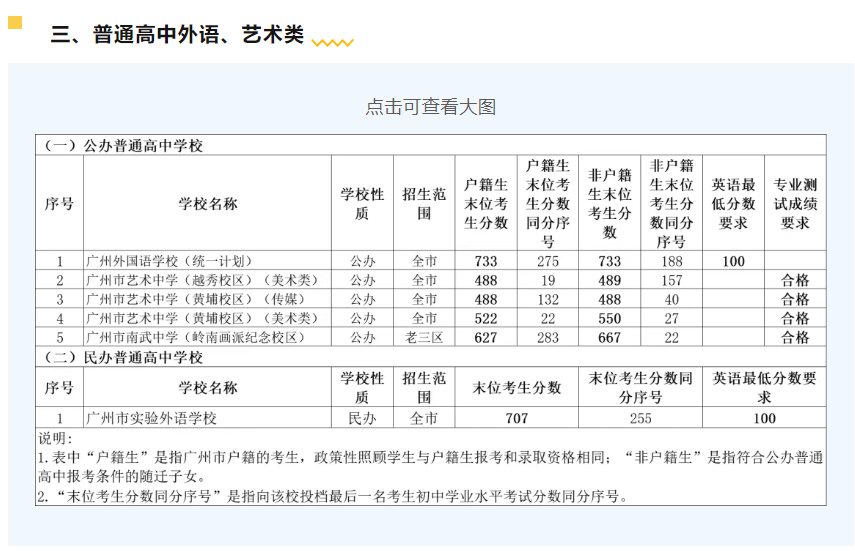Click the '英语最低分数要求' header in public section
The width and height of the screenshot is (855, 551).
733,203
